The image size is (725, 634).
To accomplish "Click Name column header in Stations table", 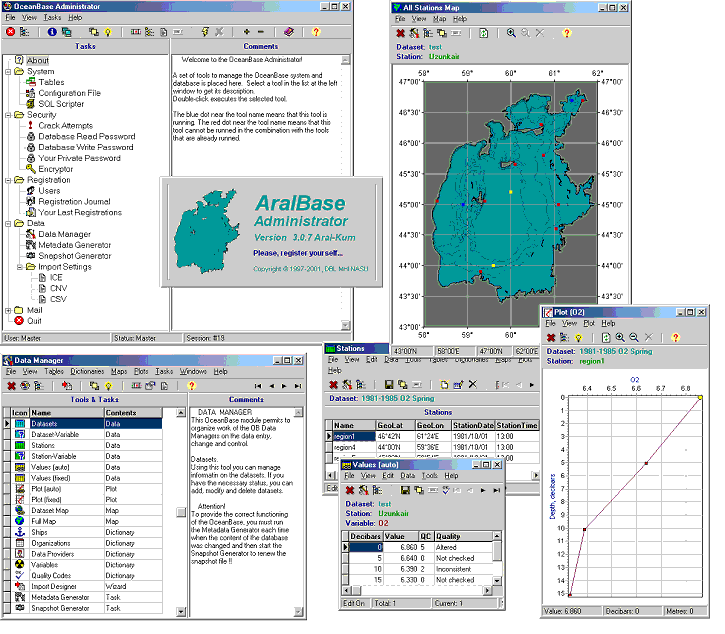I will [354, 425].
